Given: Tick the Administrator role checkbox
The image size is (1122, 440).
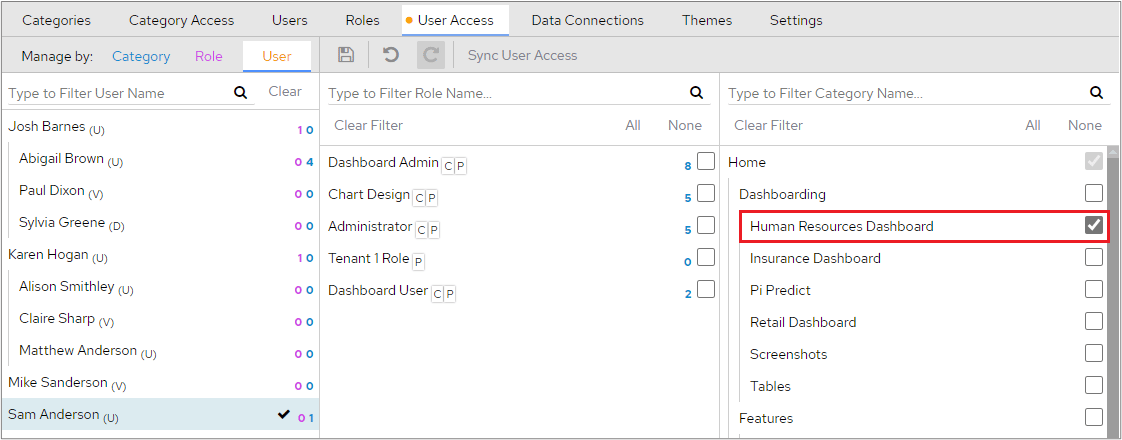Looking at the screenshot, I should 706,225.
